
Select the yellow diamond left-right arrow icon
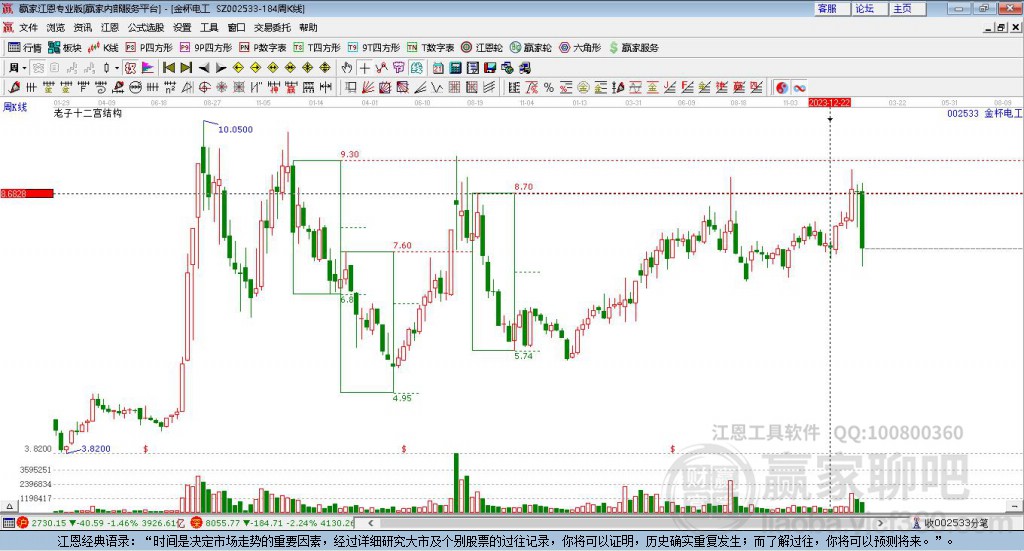coord(273,68)
